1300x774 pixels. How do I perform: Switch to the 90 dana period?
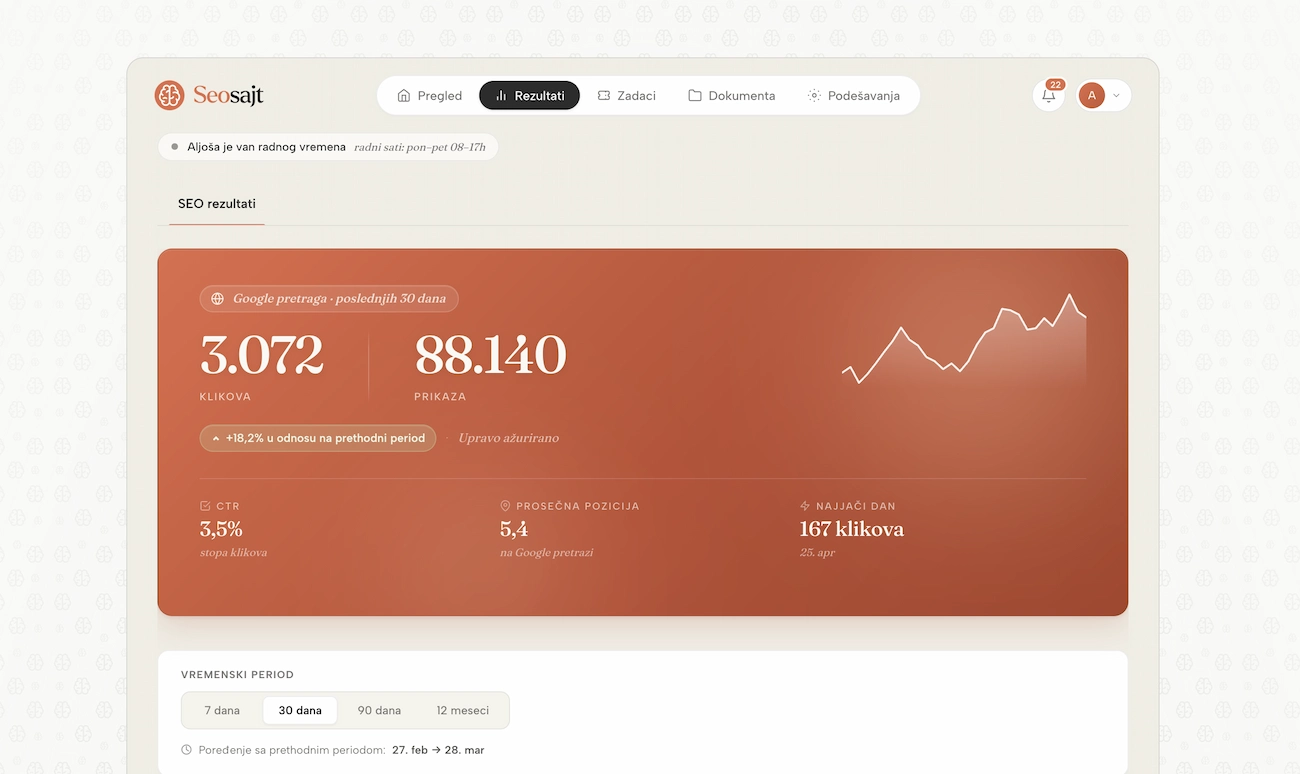click(379, 710)
